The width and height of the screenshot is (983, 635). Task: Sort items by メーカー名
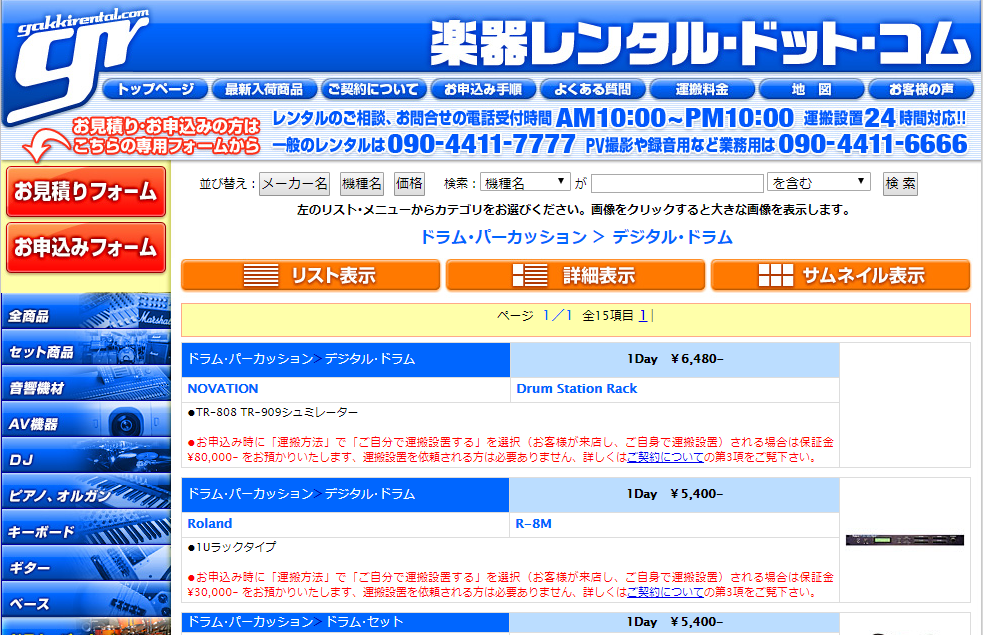coord(294,184)
